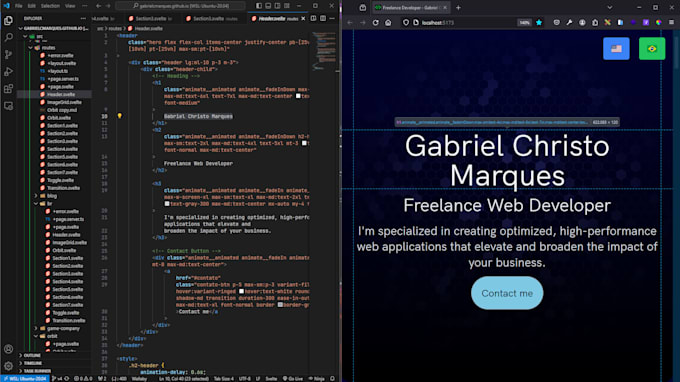
Task: Expand the OUTLINE section
Action: 33,356
